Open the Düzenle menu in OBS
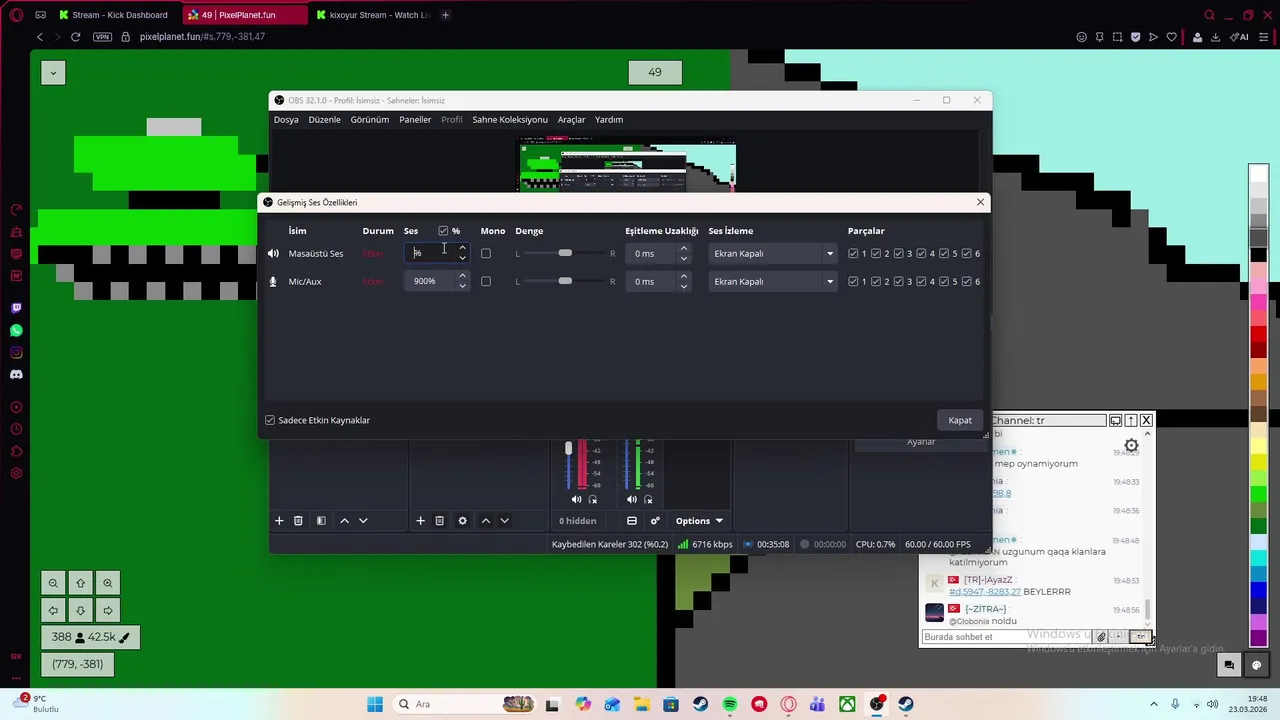Image resolution: width=1280 pixels, height=720 pixels. pos(324,119)
